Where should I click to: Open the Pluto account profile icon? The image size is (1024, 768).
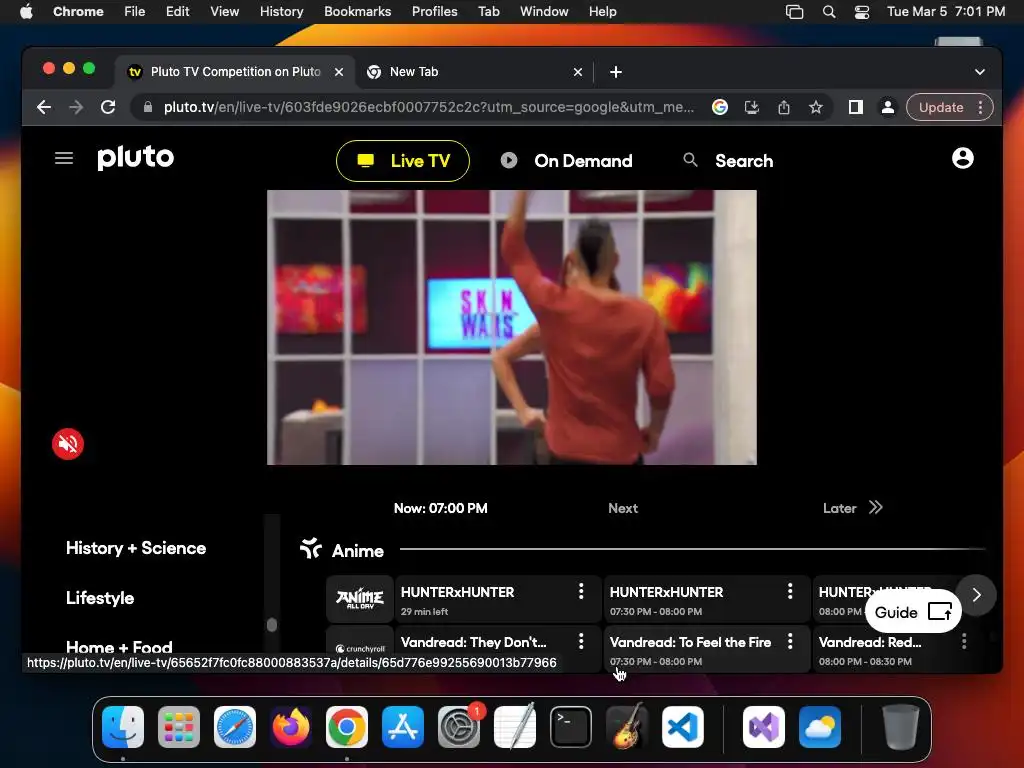[x=963, y=158]
